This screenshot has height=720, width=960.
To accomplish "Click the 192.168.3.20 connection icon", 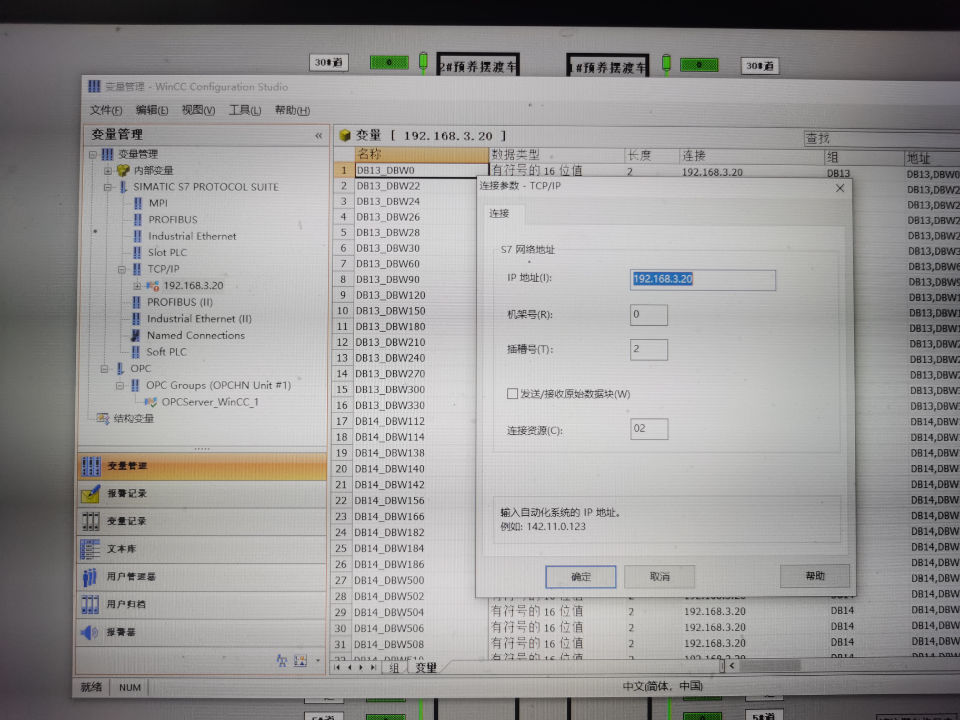I will click(x=152, y=286).
